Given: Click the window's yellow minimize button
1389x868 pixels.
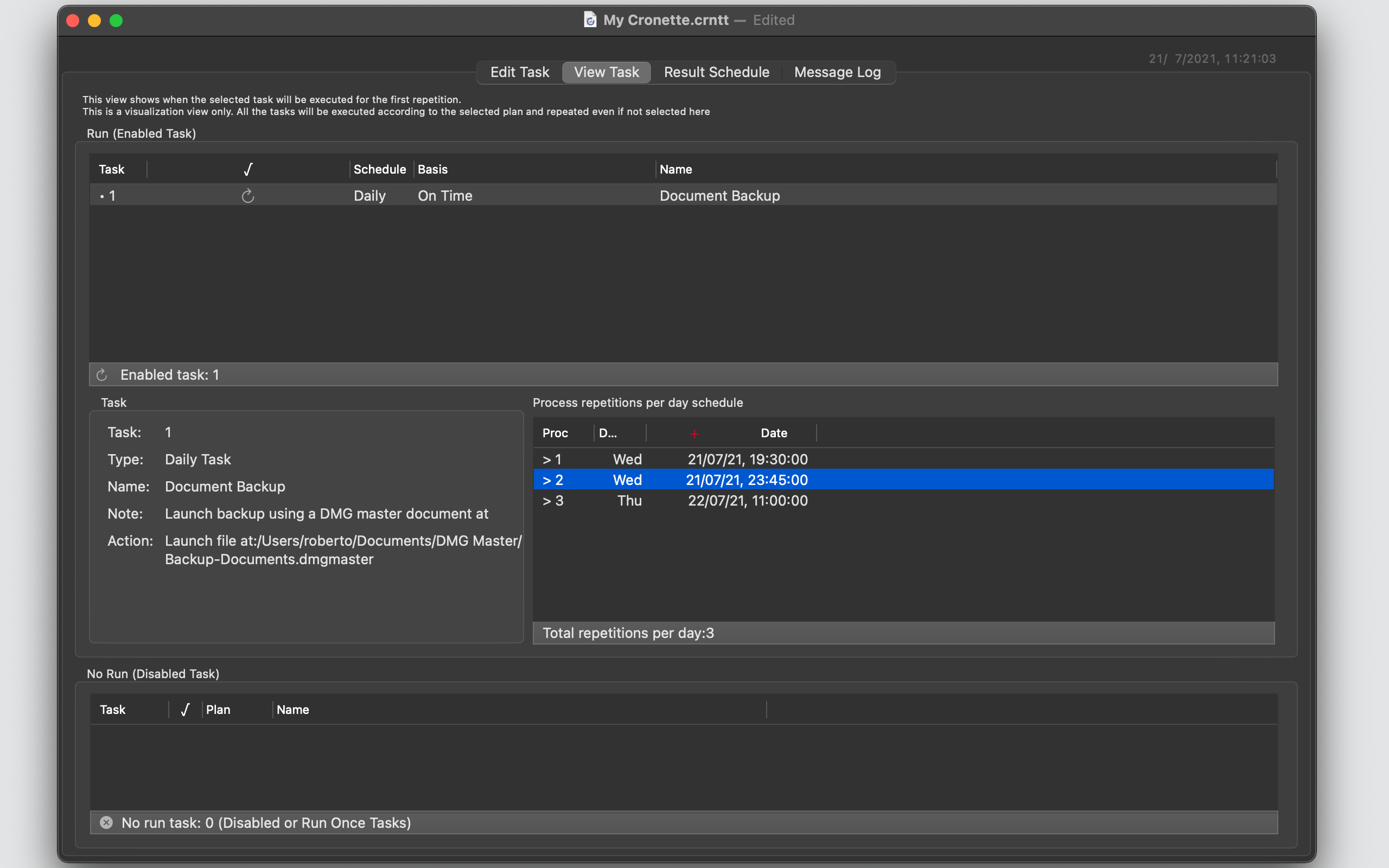Looking at the screenshot, I should click(x=95, y=21).
